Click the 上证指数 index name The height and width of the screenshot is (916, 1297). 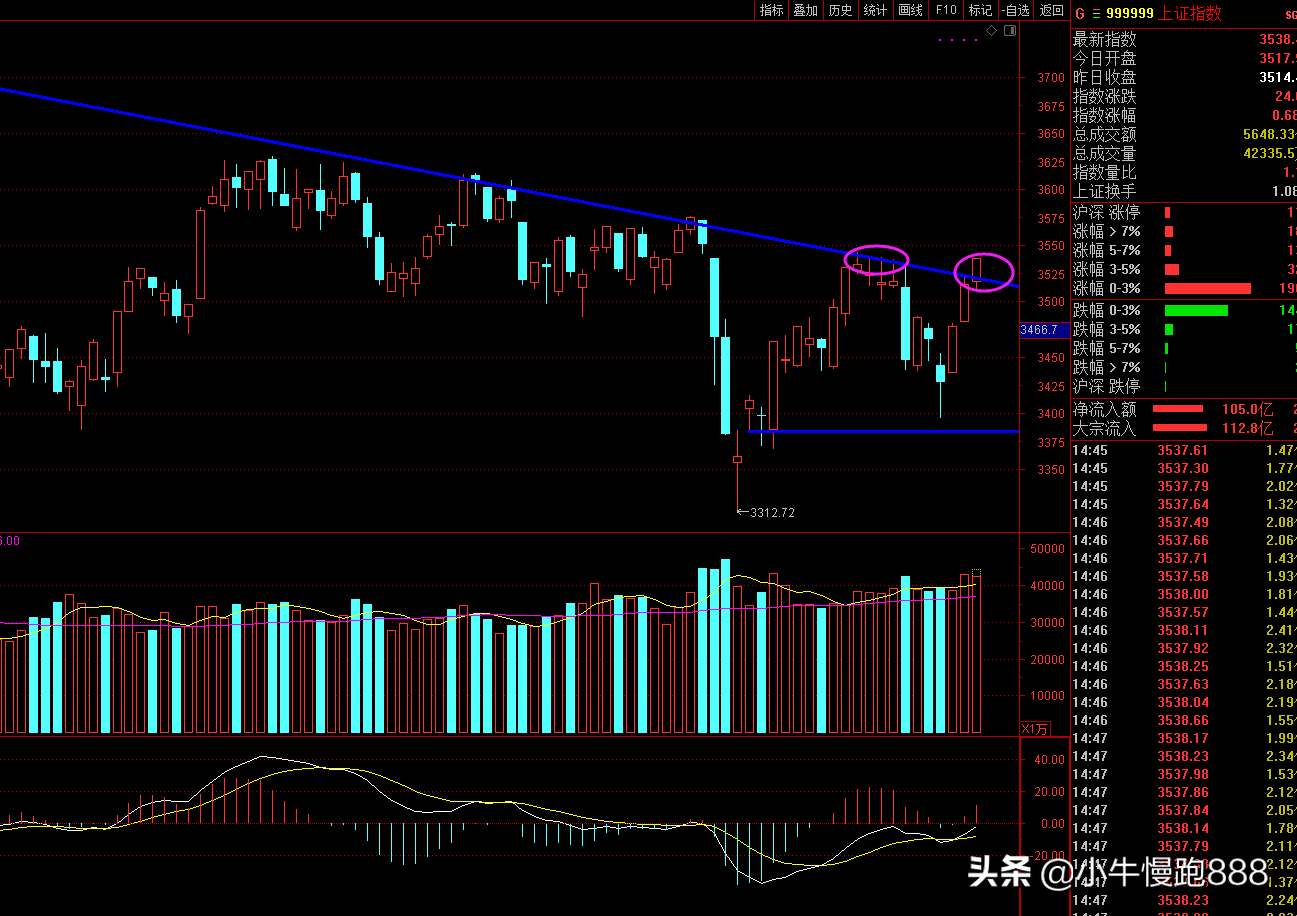click(x=1190, y=13)
